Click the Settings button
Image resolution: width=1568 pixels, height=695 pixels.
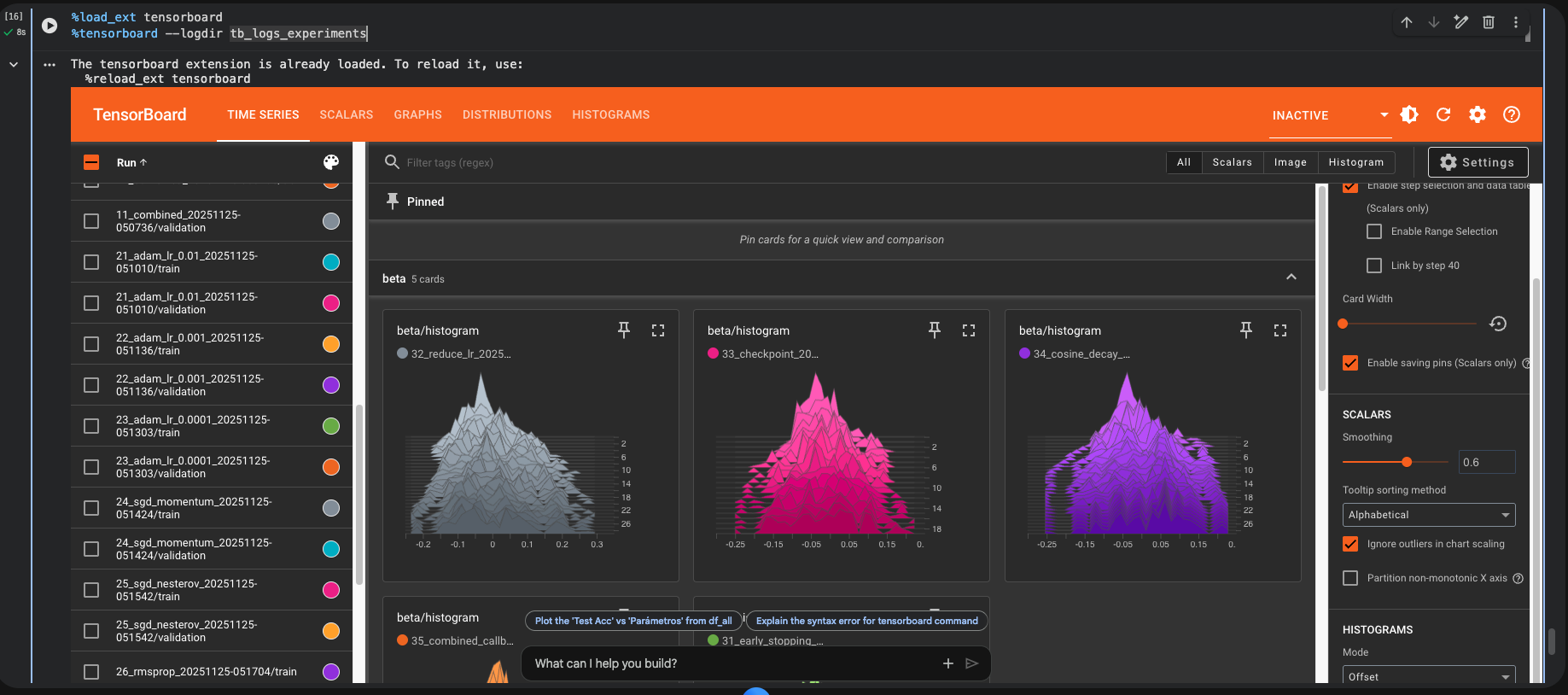pyautogui.click(x=1478, y=162)
